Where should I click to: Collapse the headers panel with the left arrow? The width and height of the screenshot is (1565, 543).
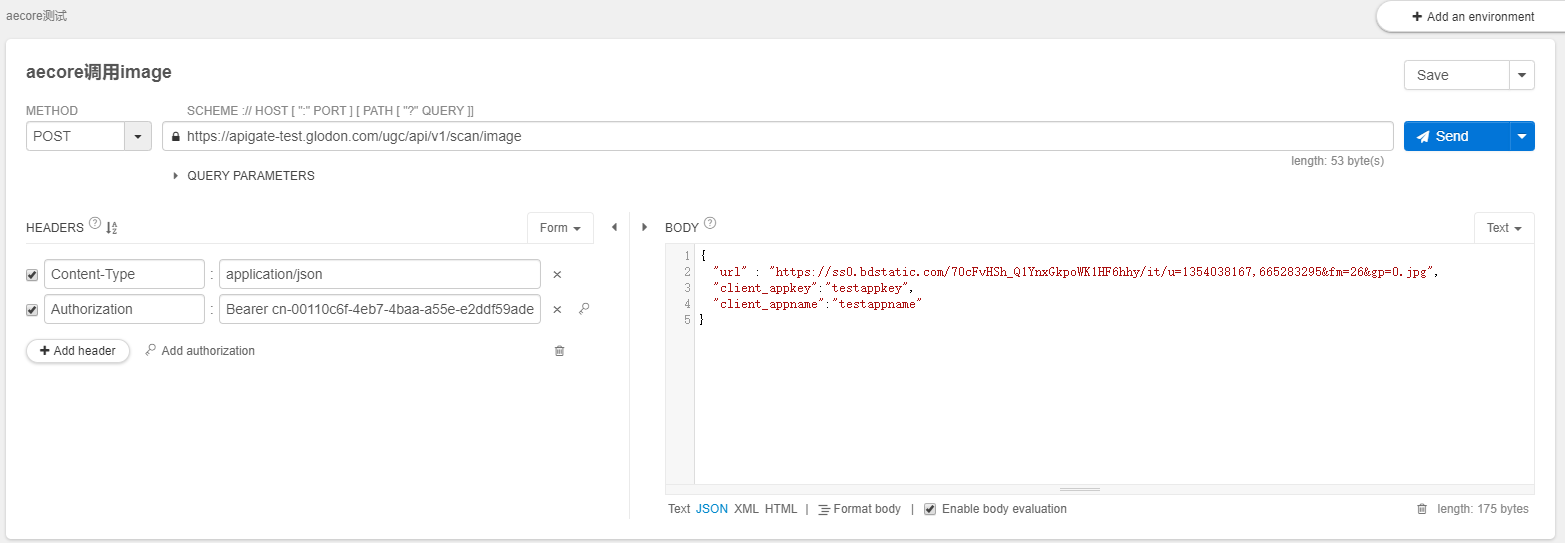coord(614,228)
